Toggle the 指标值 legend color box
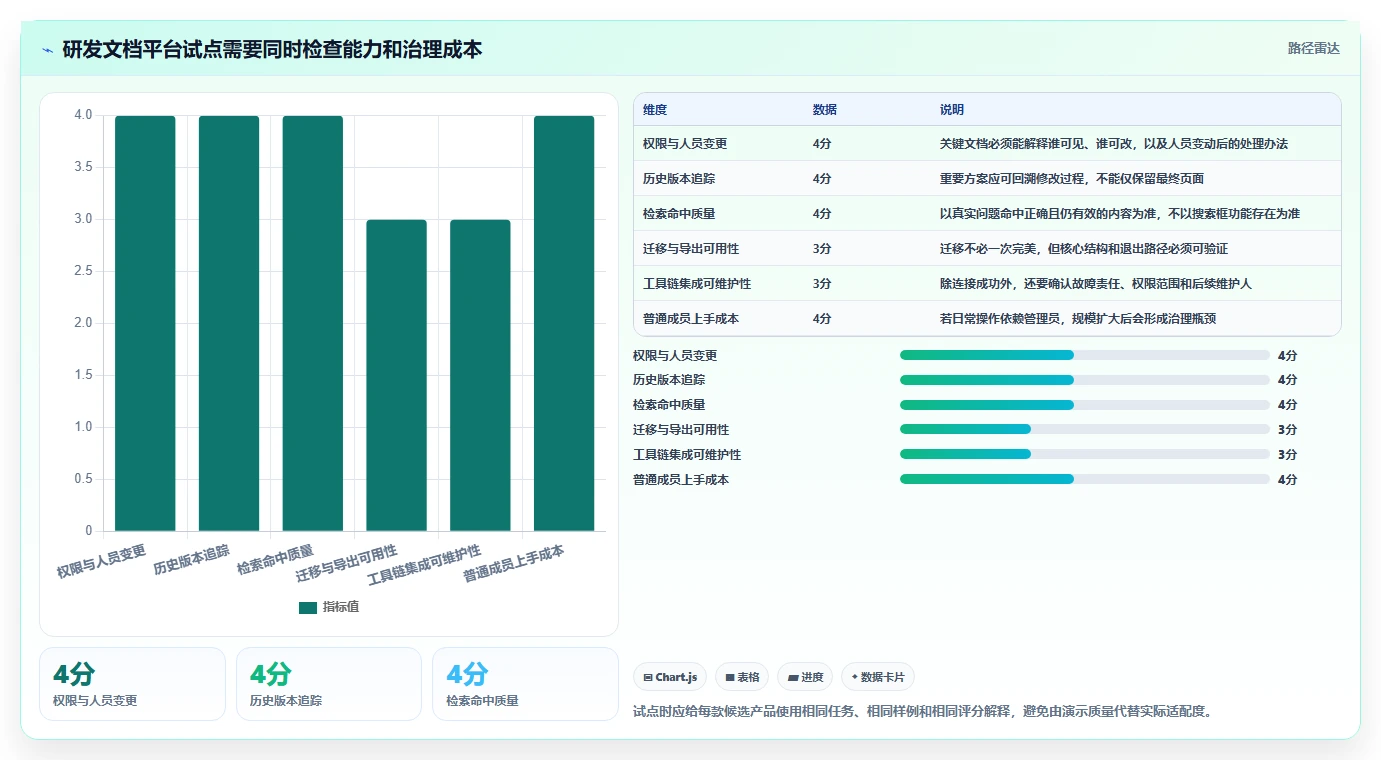 click(308, 607)
